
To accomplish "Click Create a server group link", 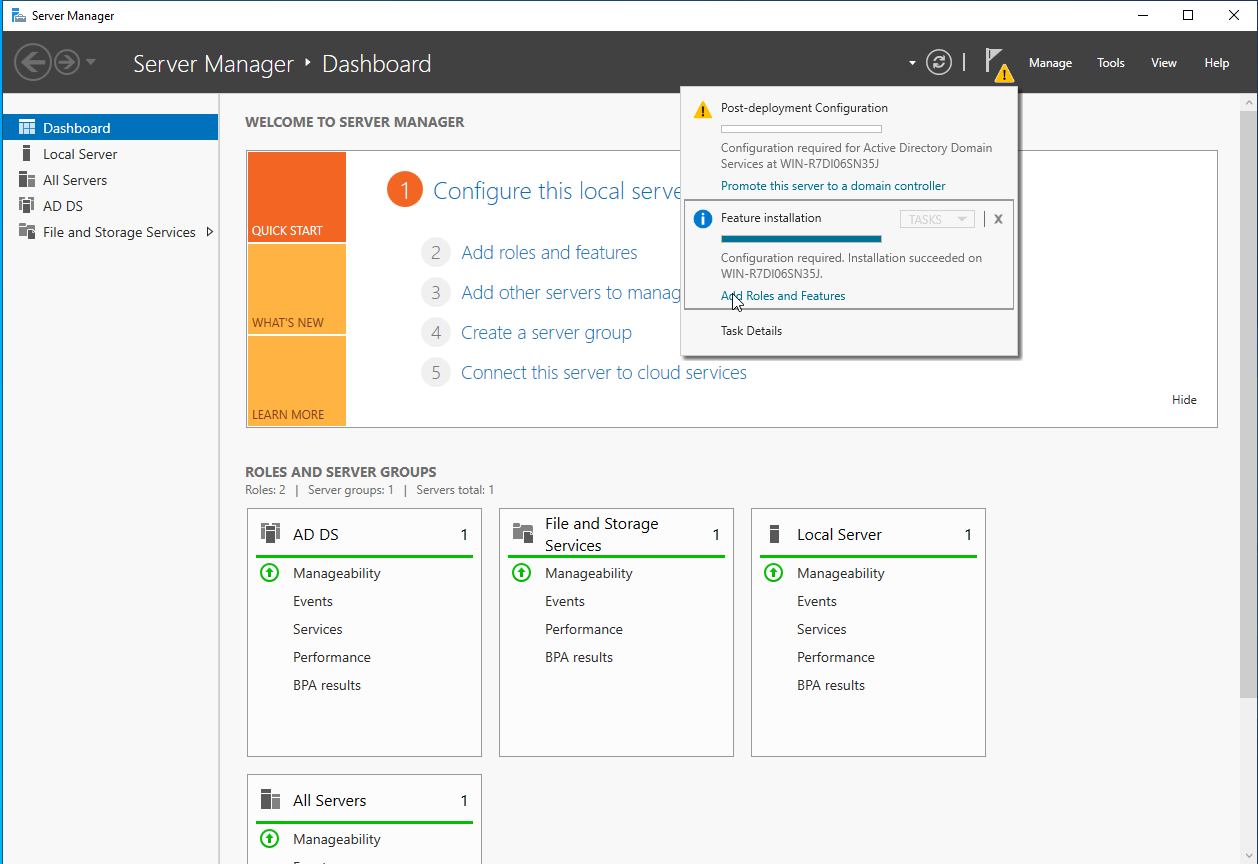I will [x=546, y=333].
